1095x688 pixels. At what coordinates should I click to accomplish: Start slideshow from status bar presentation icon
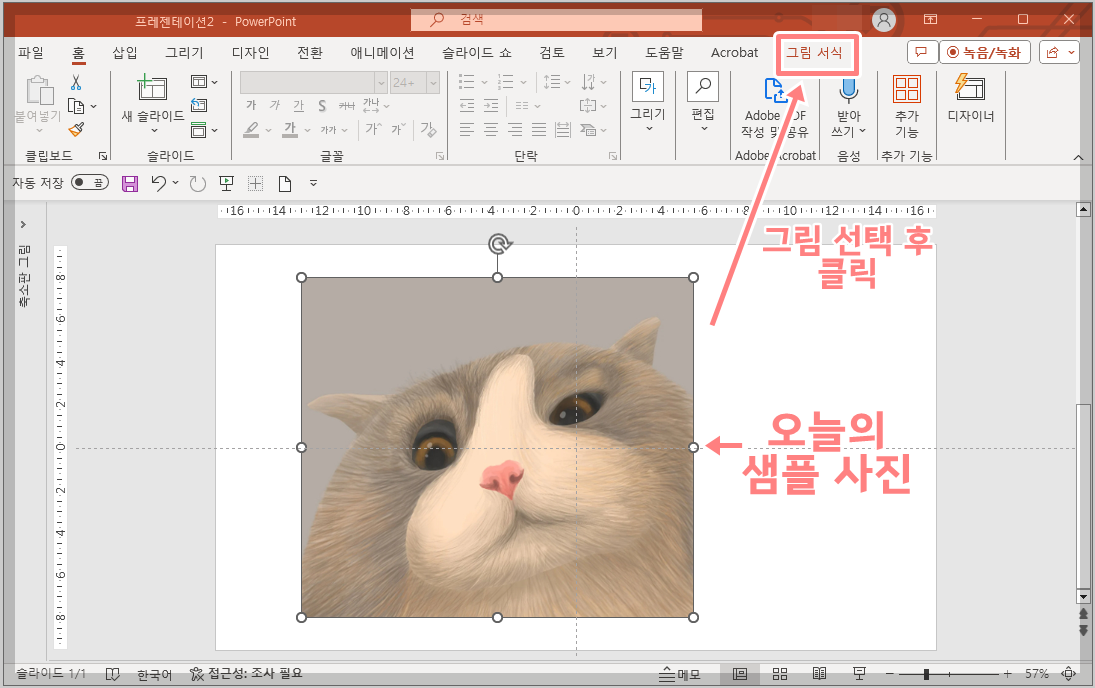[x=857, y=673]
